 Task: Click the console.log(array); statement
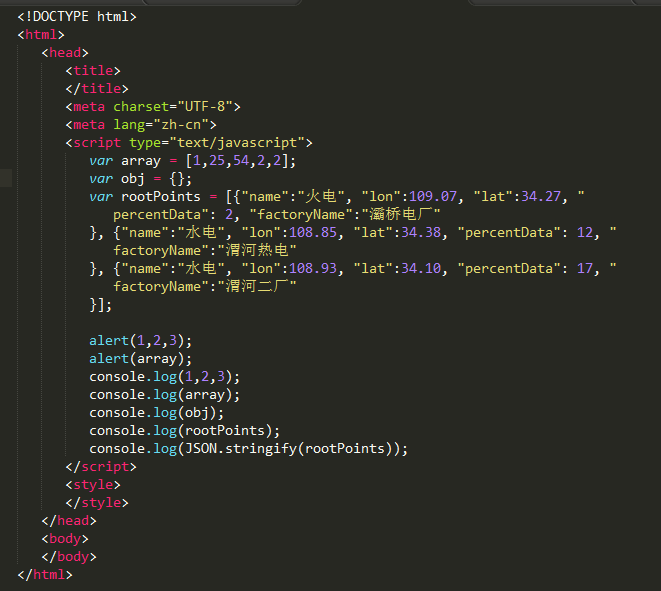[165, 395]
